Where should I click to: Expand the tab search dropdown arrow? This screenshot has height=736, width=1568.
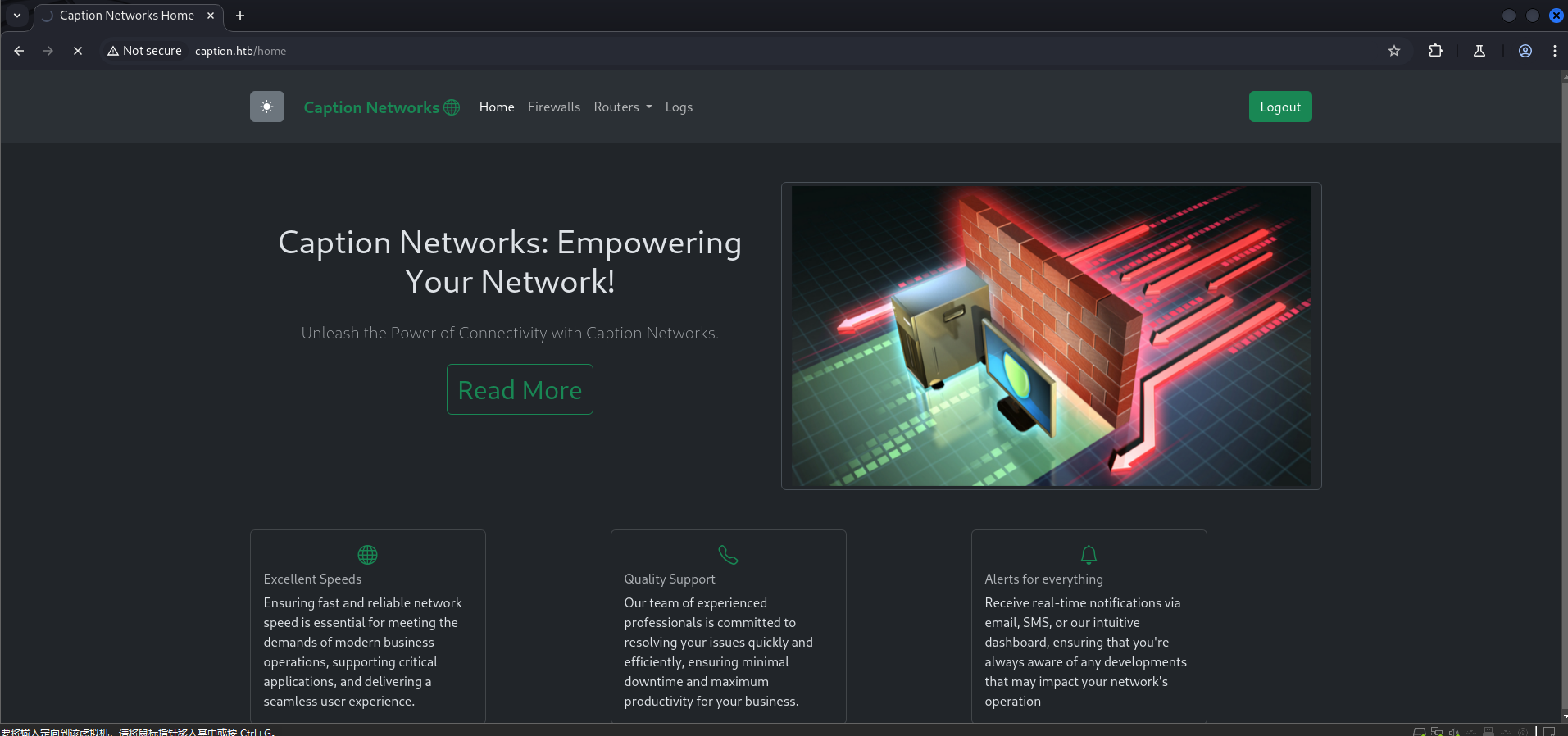(17, 16)
